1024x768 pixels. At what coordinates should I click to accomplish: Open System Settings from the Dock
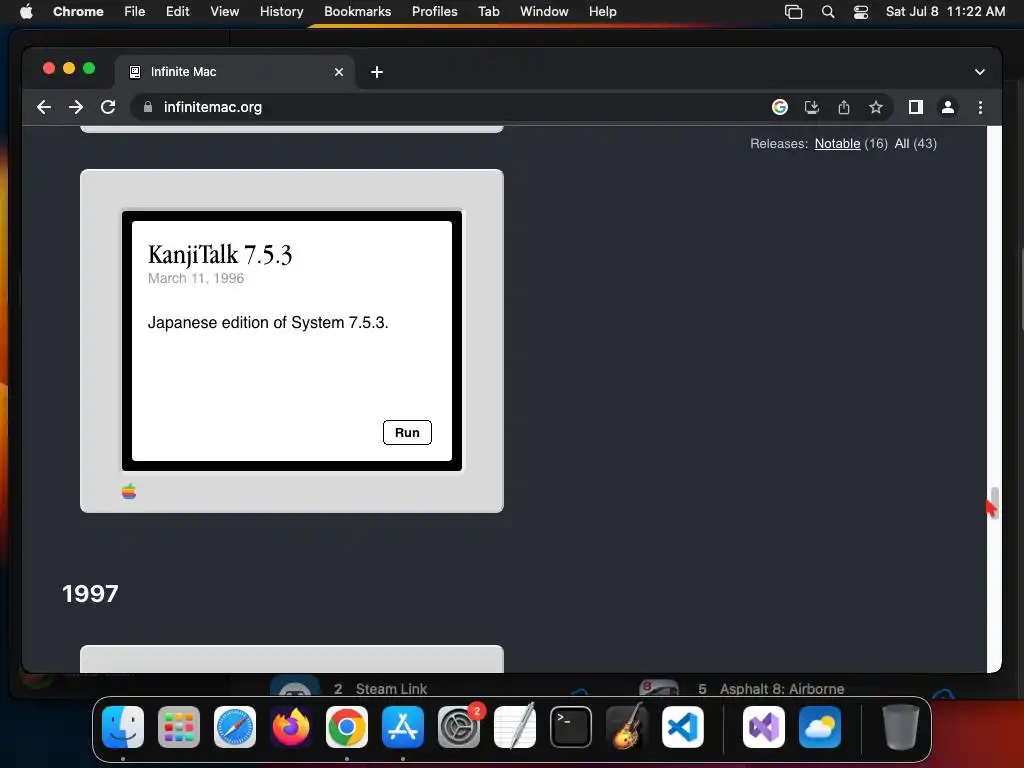pos(459,727)
